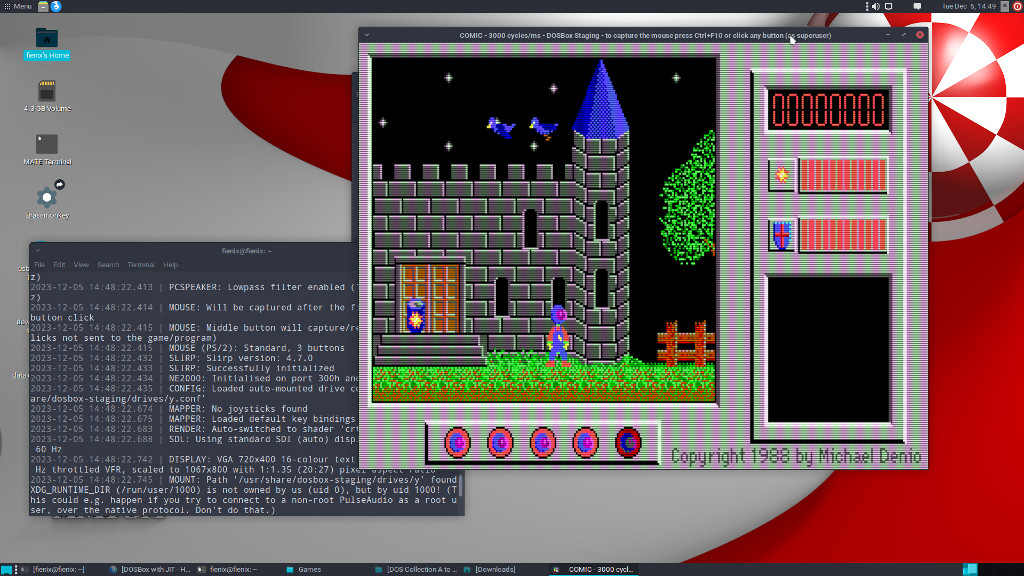Click the terminal window scrollbar thumb
This screenshot has width=1024, height=576.
click(x=461, y=486)
